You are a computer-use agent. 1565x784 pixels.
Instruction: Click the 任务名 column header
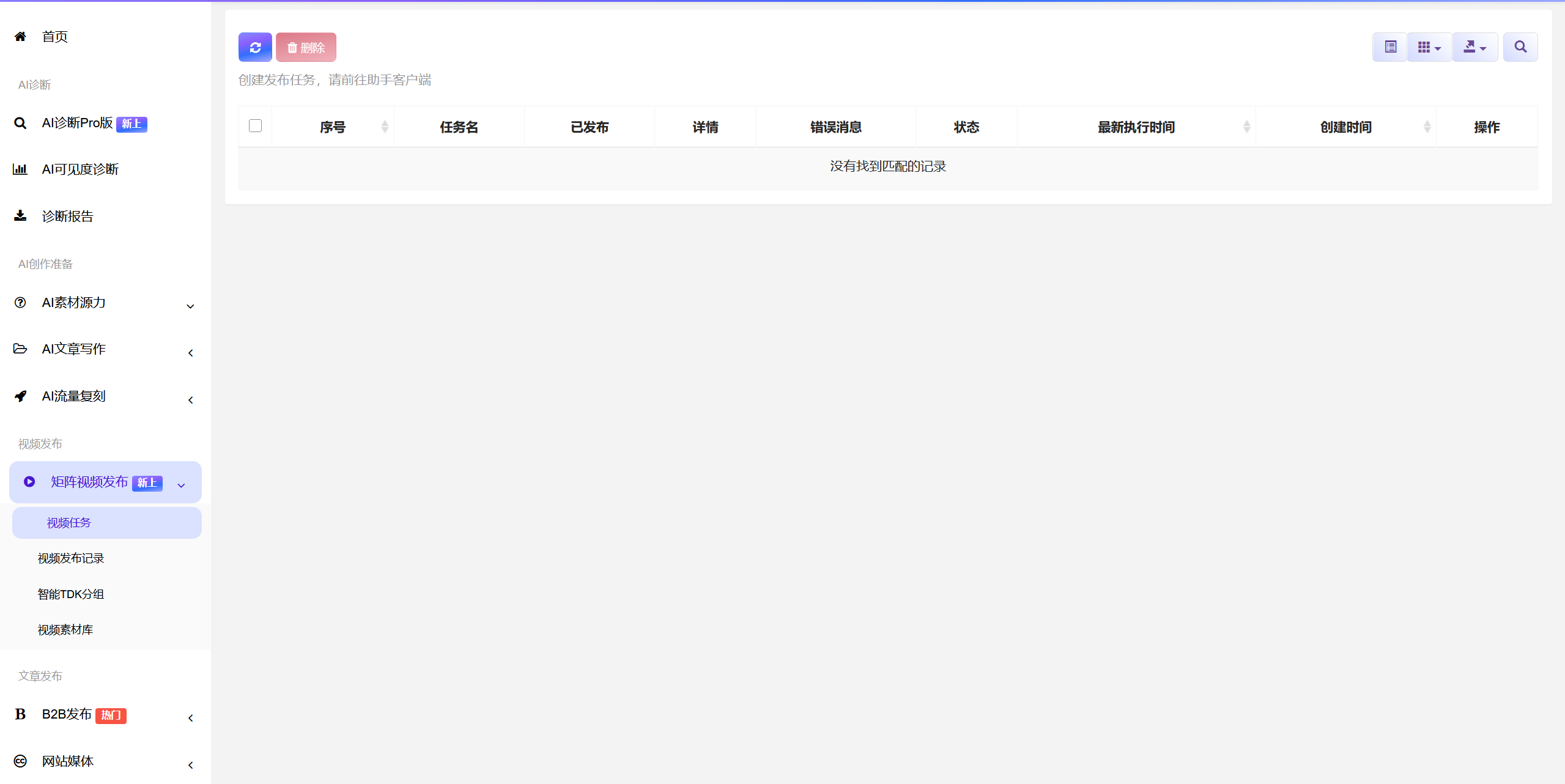[459, 127]
